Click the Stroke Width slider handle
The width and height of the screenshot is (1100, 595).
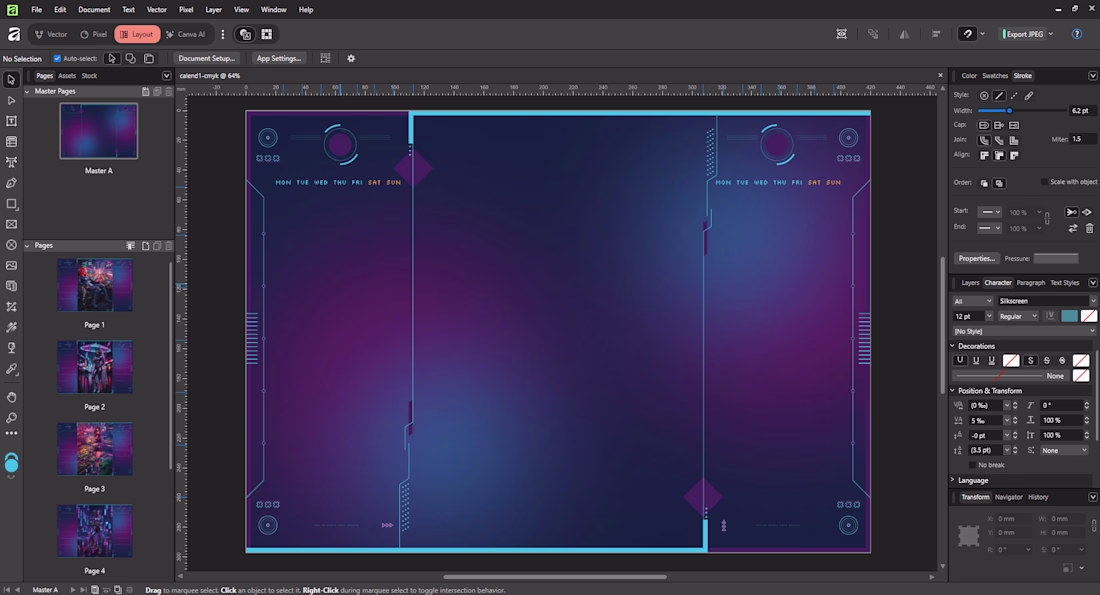1010,111
